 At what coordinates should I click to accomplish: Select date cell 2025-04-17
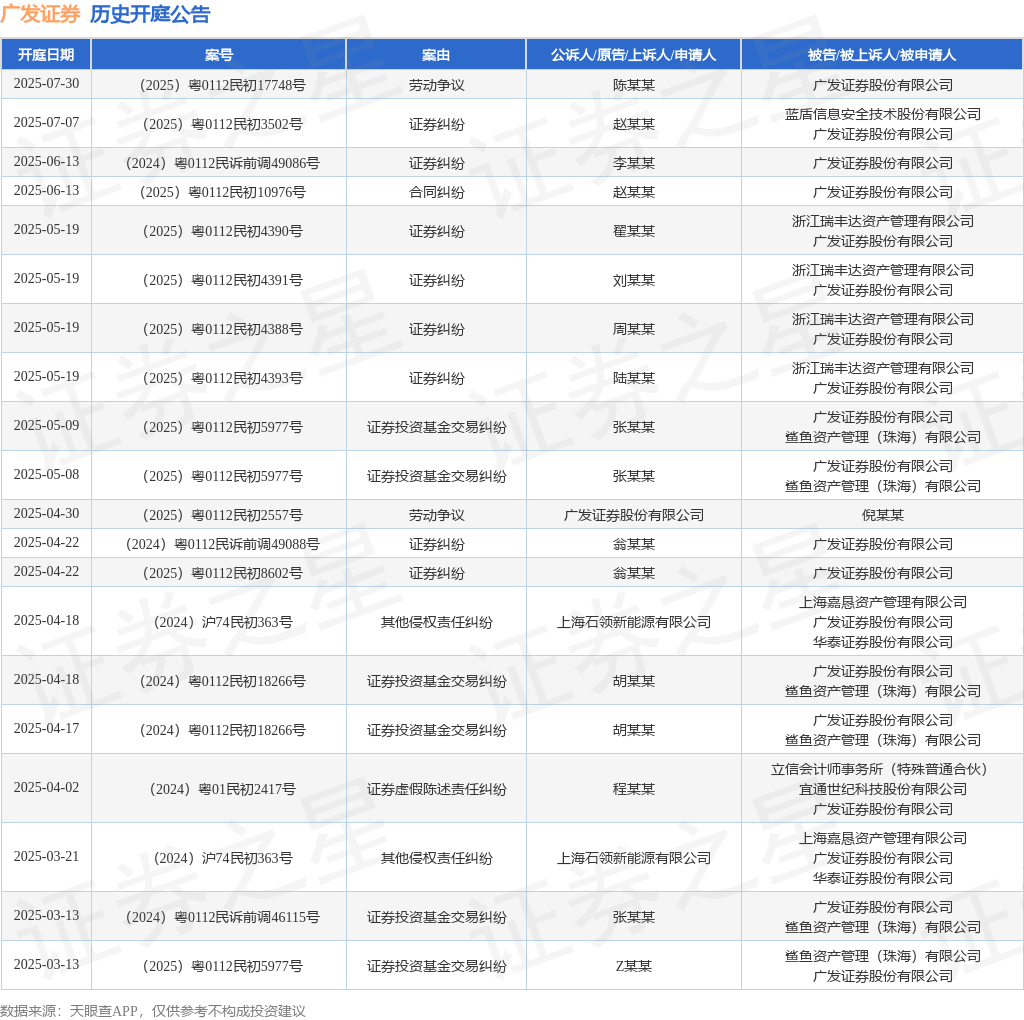click(x=46, y=729)
